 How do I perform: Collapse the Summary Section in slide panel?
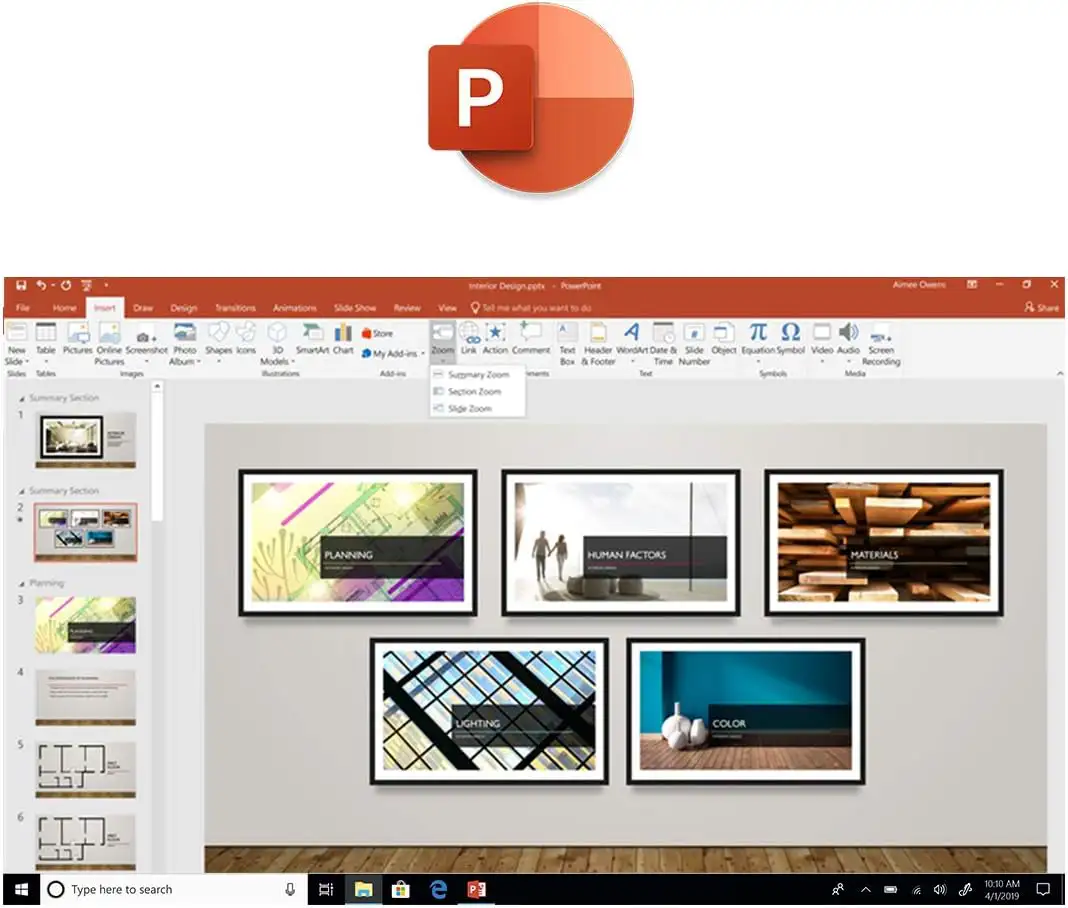(21, 398)
